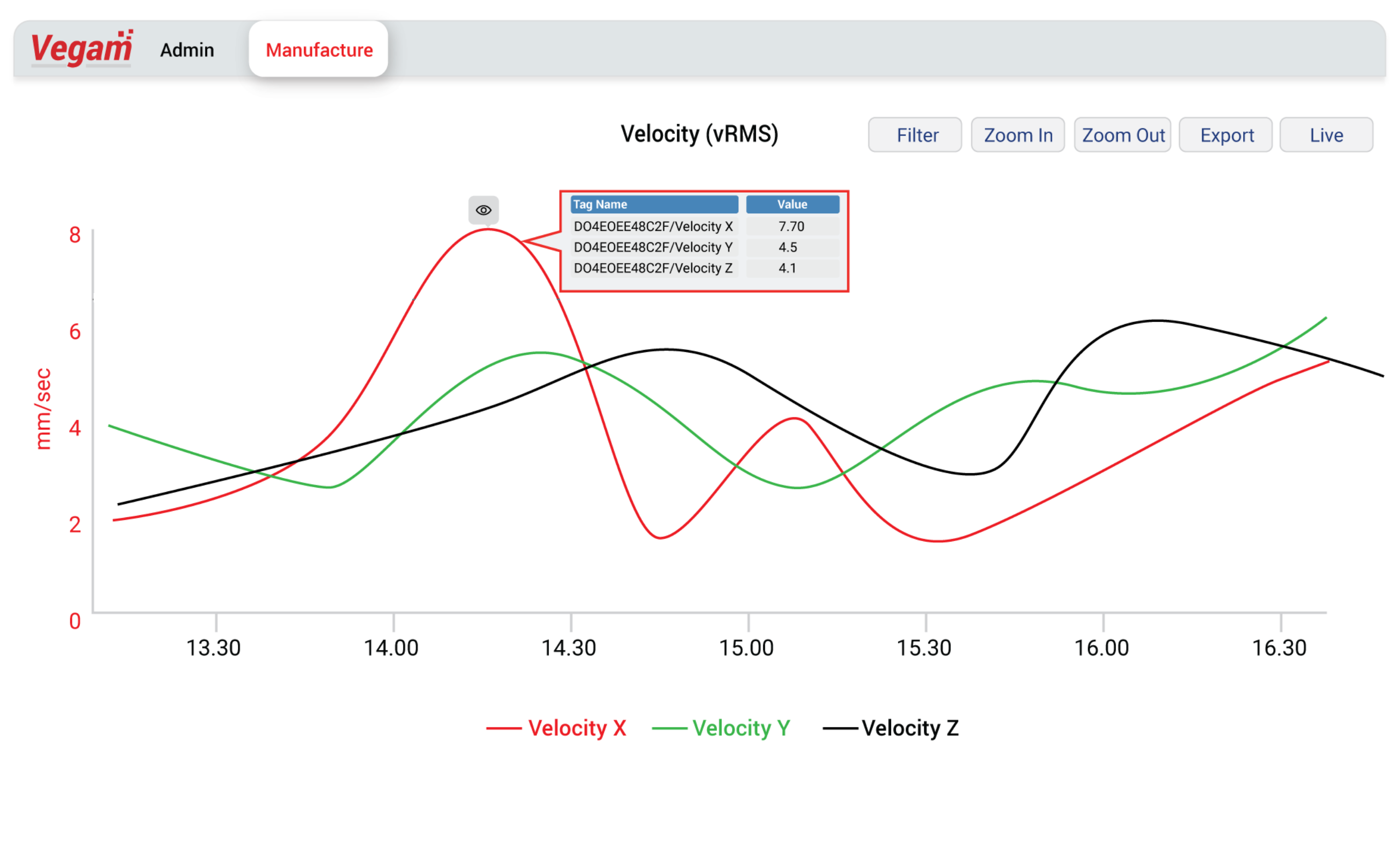Toggle Velocity Y series in legend
1400x844 pixels.
click(721, 728)
